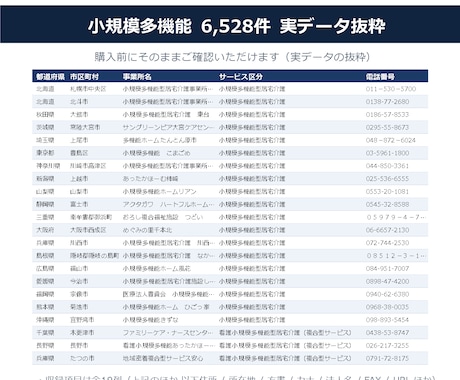Click the 神奈川県 prefecture cell

[x=48, y=166]
